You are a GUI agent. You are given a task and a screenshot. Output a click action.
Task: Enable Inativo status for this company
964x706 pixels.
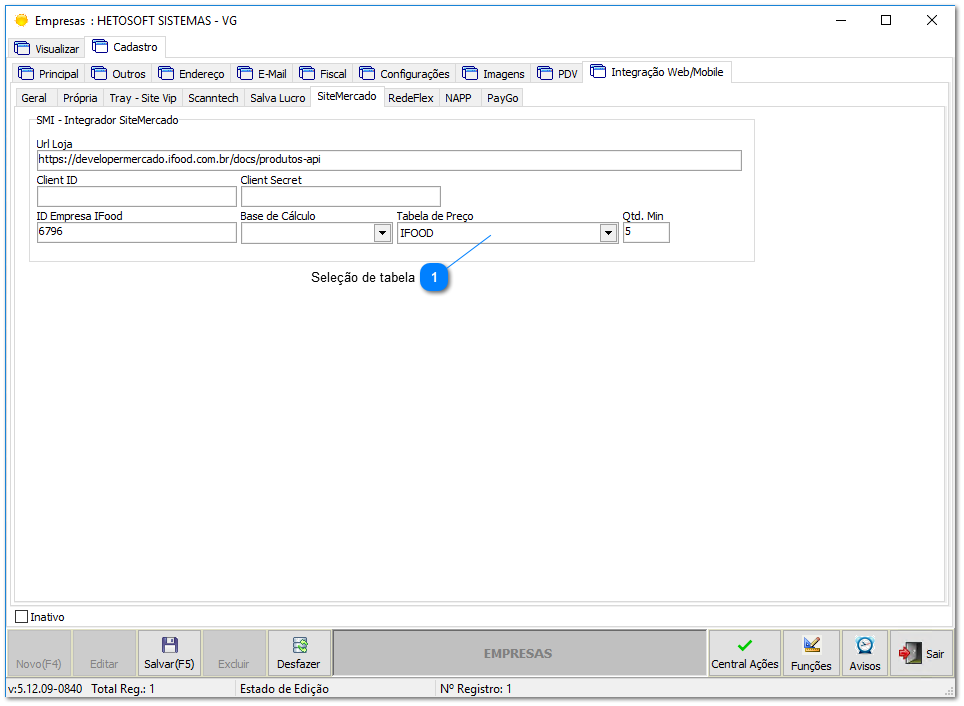[19, 617]
